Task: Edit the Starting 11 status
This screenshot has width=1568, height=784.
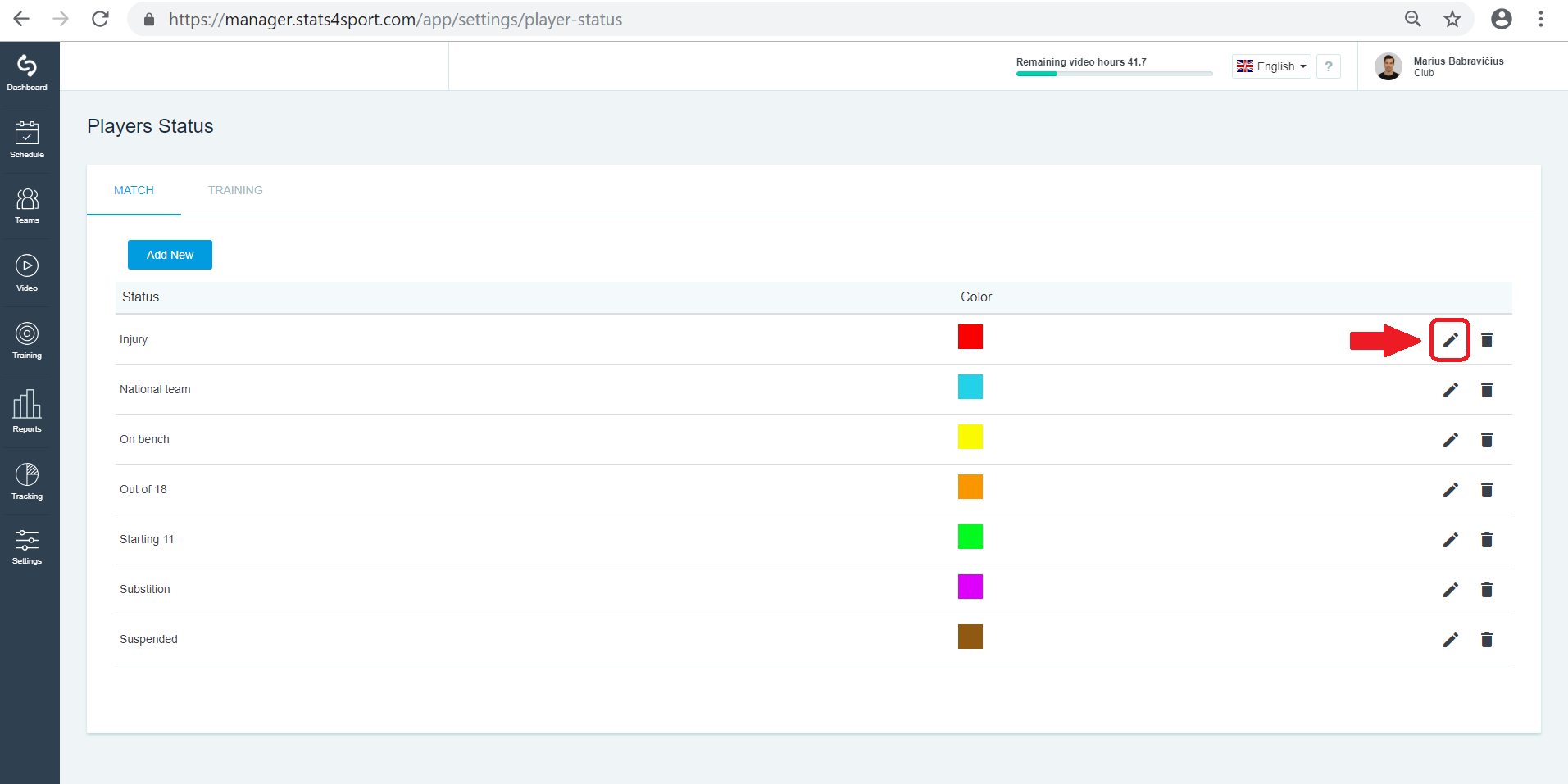Action: (x=1450, y=540)
